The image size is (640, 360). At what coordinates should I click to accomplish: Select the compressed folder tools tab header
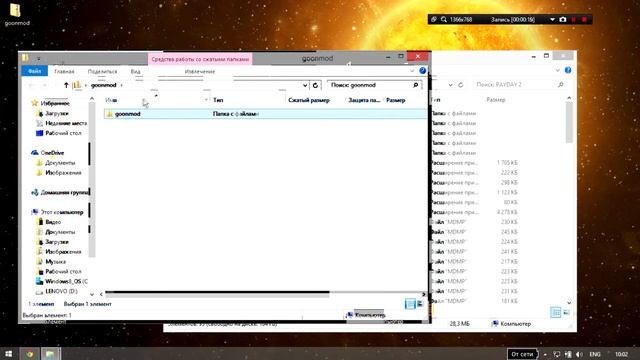pos(200,59)
